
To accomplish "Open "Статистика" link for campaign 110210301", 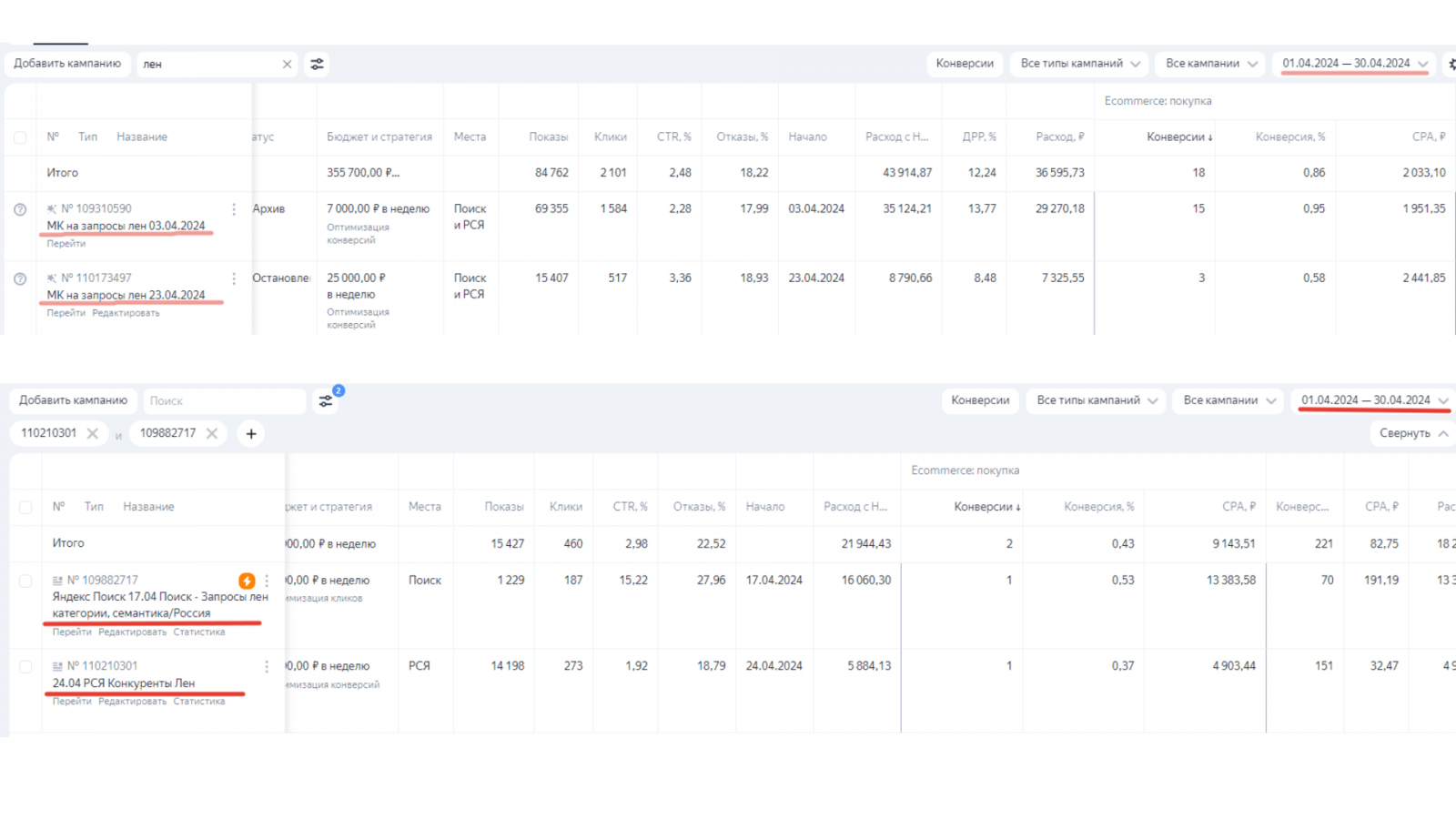I will coord(198,702).
